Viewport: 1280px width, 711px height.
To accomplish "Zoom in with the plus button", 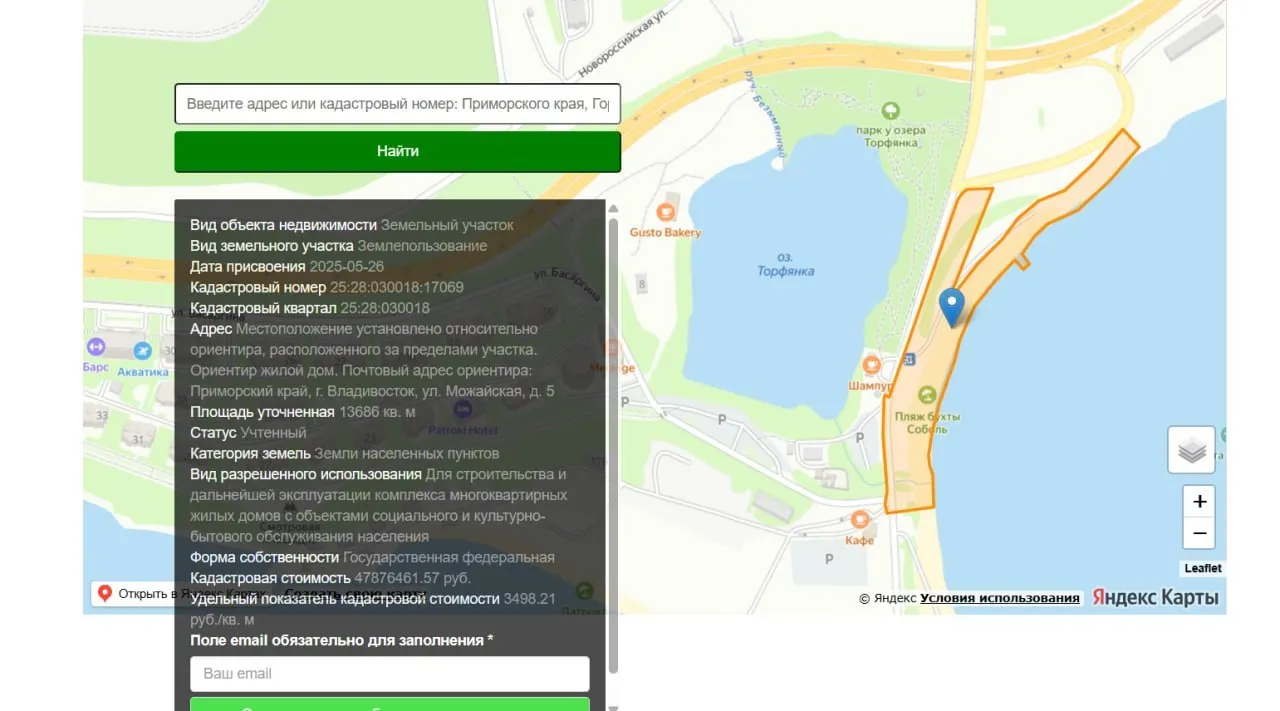I will coord(1199,501).
